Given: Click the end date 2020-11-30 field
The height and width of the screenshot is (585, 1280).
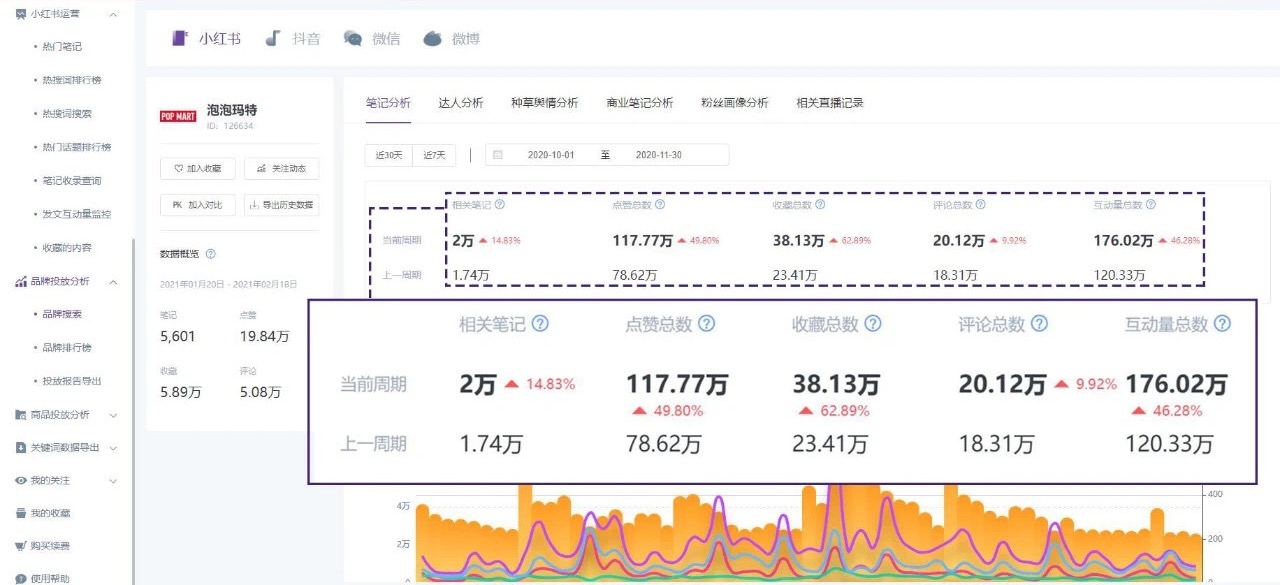Looking at the screenshot, I should pos(659,155).
